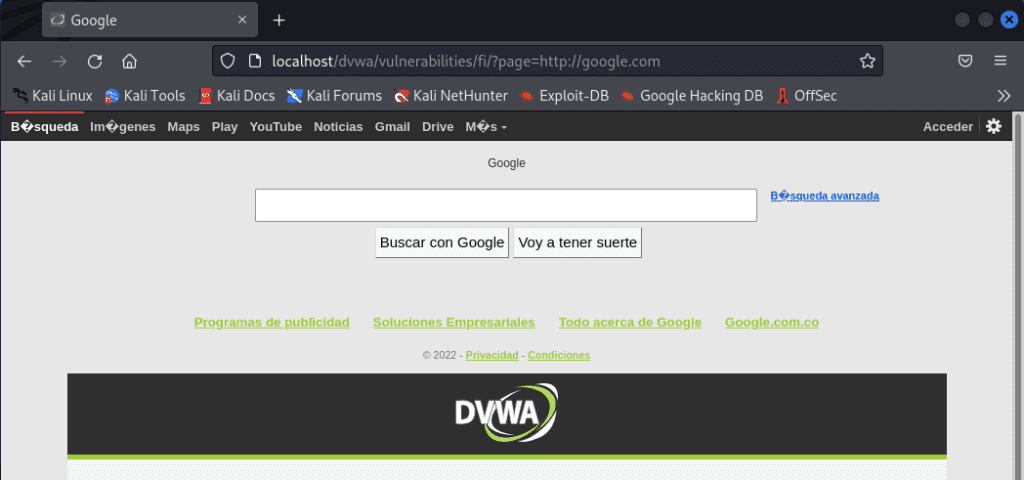Image resolution: width=1024 pixels, height=480 pixels.
Task: Open Google.com.co link
Action: point(772,322)
